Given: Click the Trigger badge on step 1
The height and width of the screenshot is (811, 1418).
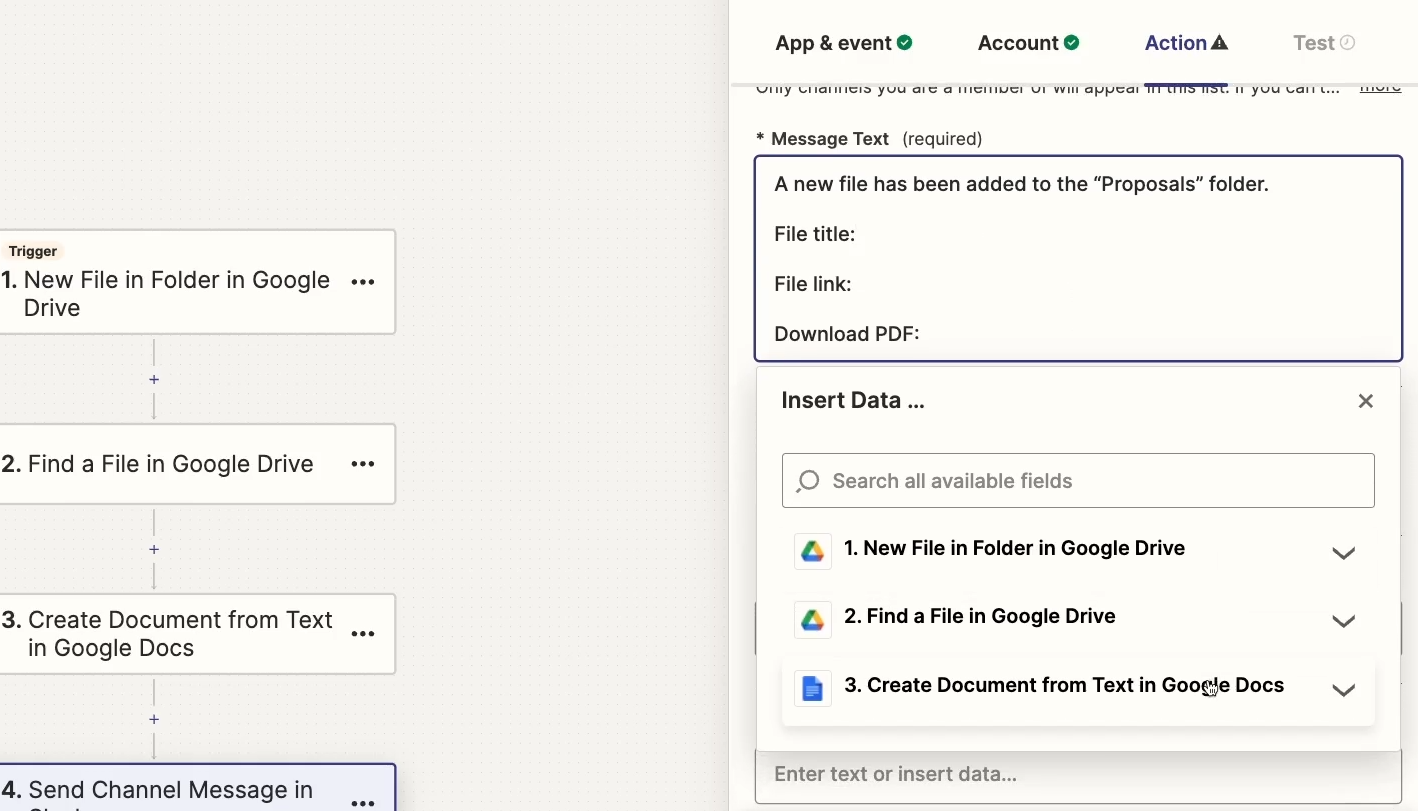Looking at the screenshot, I should (x=33, y=251).
